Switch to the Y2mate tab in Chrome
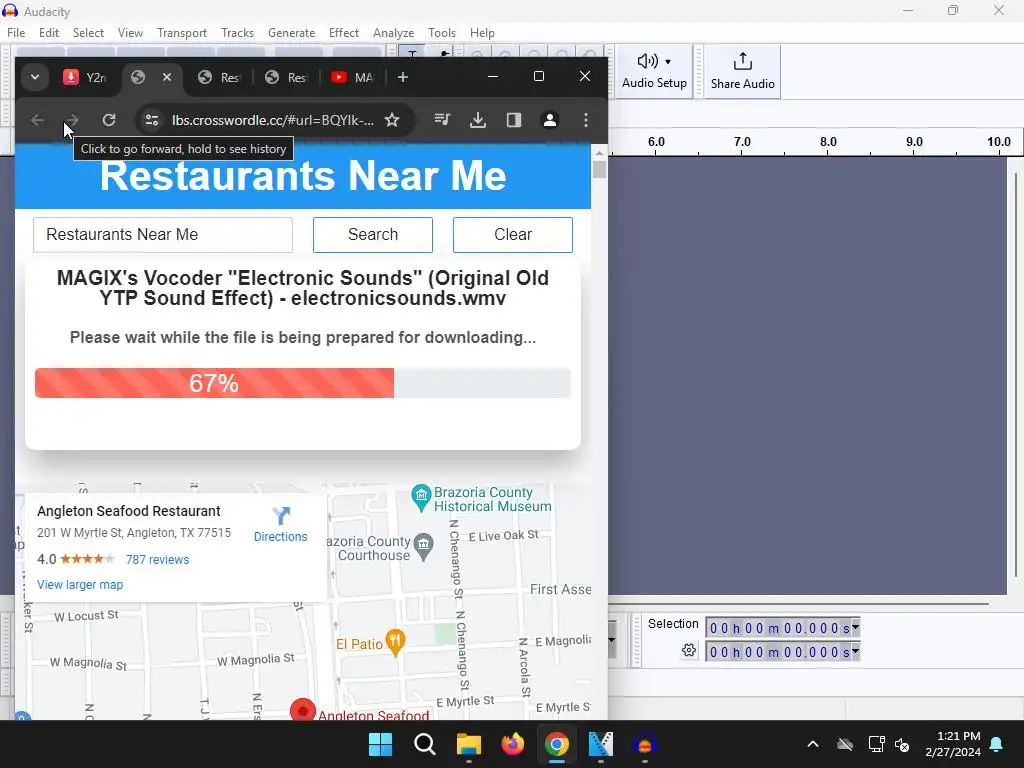1024x768 pixels. pyautogui.click(x=85, y=77)
